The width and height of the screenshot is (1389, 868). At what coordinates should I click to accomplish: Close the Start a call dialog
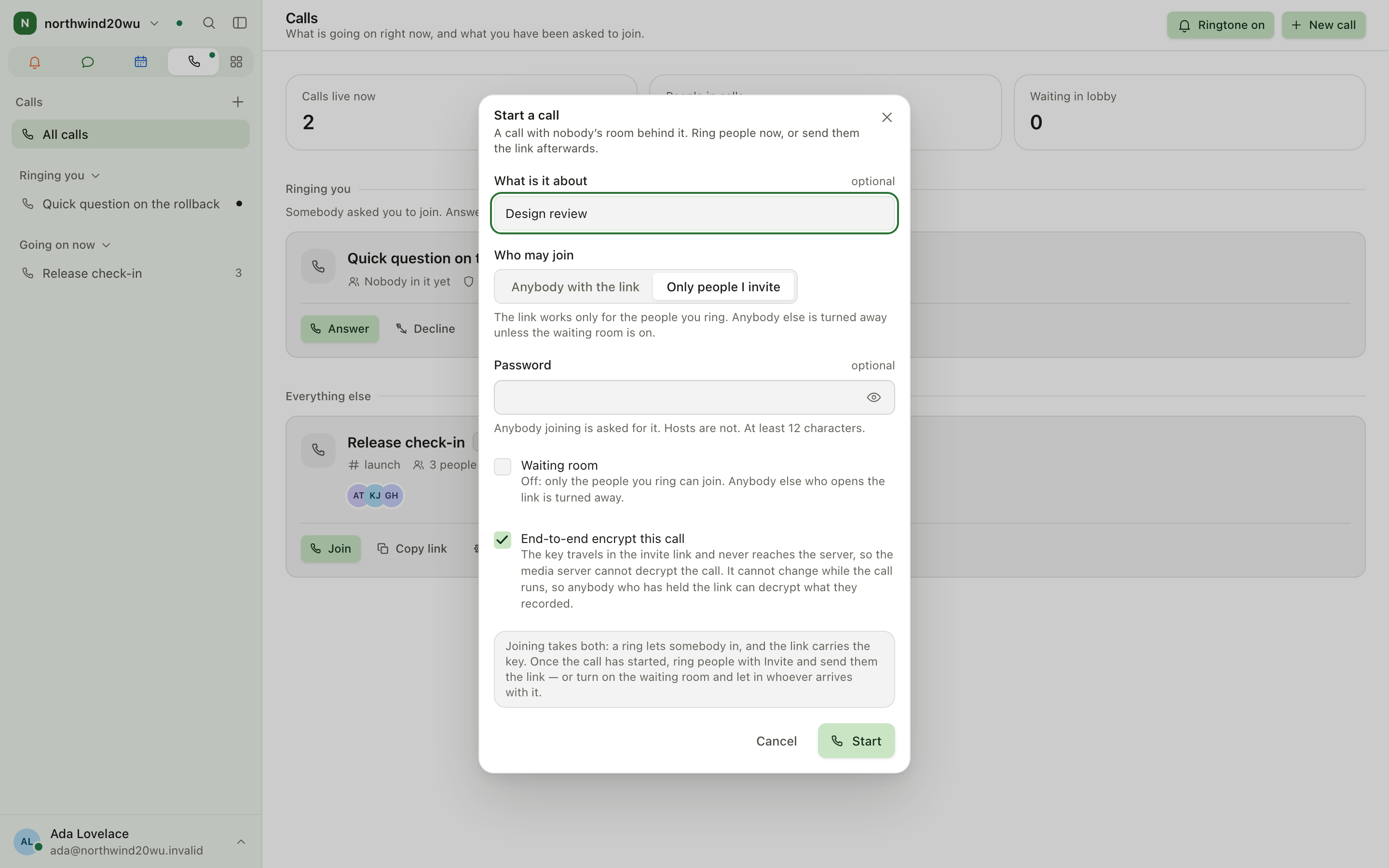click(887, 117)
